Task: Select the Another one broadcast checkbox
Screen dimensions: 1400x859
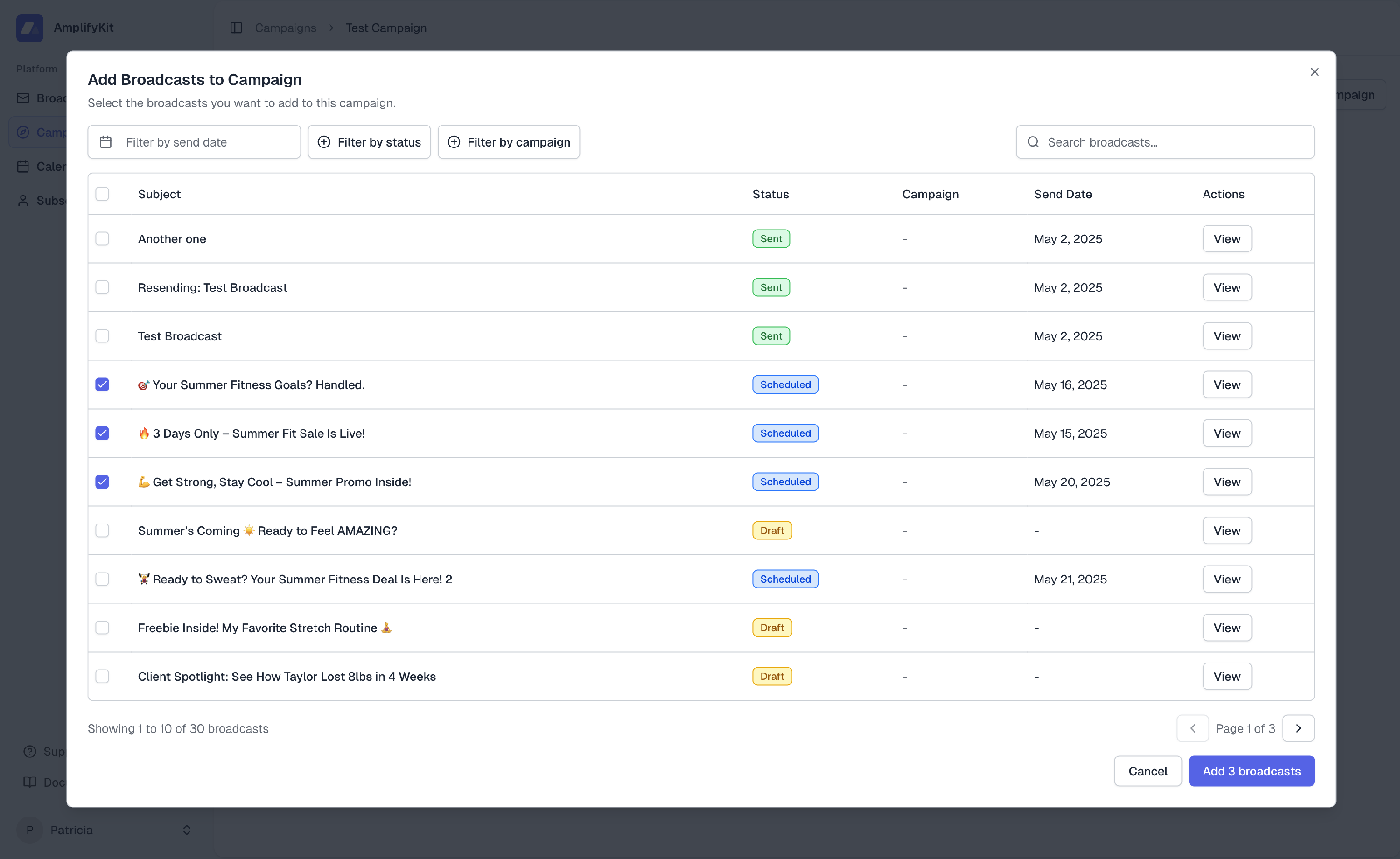Action: (102, 239)
